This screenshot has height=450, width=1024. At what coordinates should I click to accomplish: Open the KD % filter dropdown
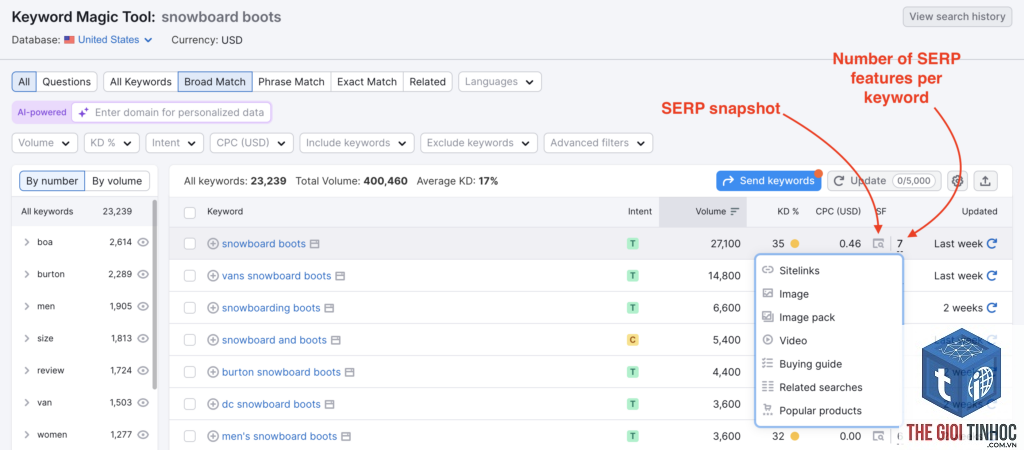[112, 143]
